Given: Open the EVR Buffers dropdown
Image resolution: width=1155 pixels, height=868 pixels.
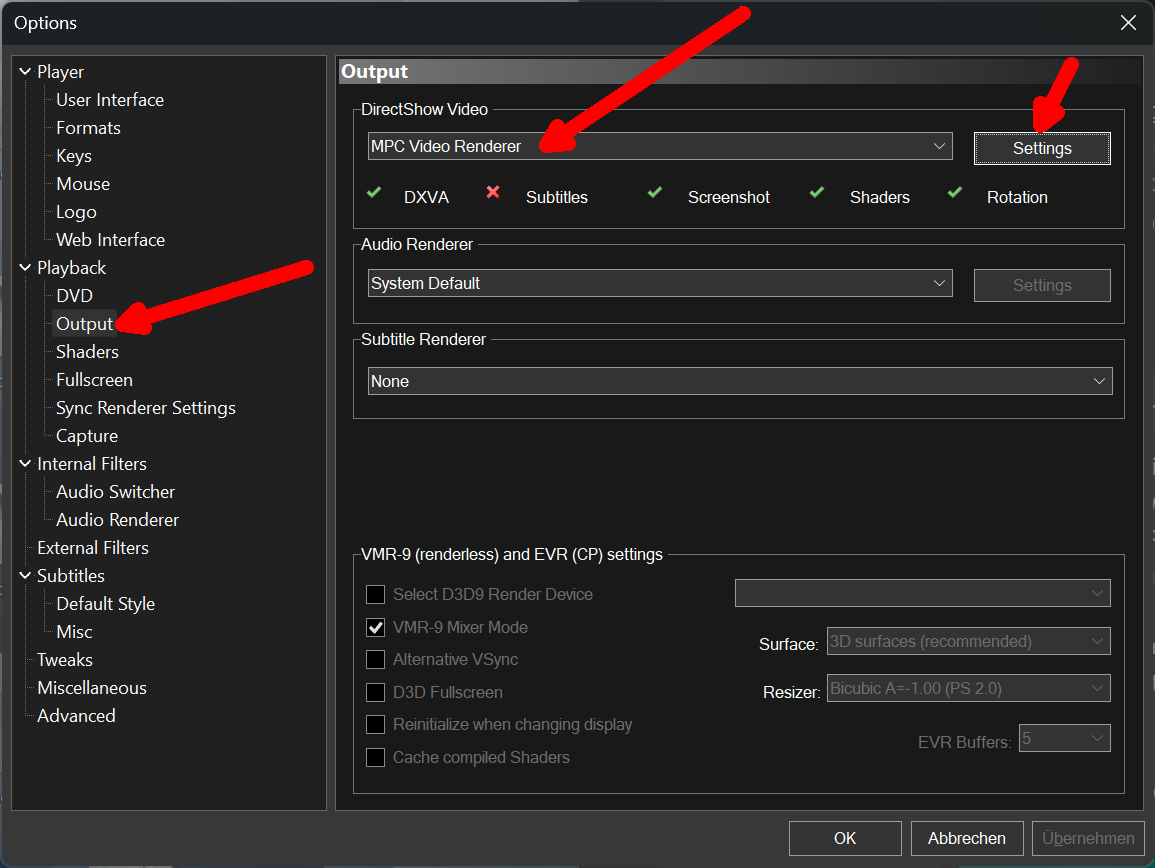Looking at the screenshot, I should point(1064,738).
